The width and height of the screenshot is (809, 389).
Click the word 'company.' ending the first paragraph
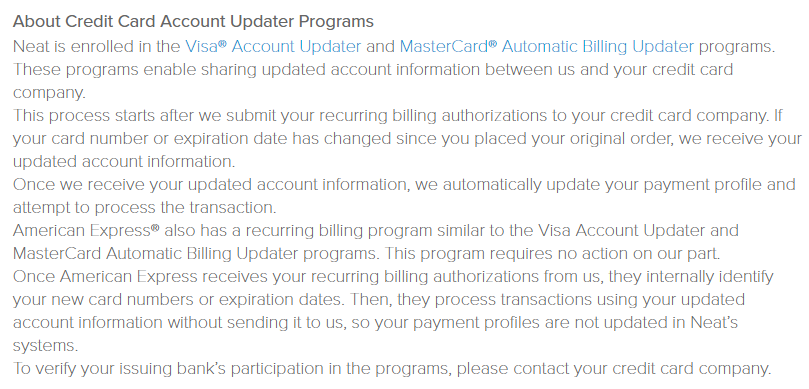(49, 93)
